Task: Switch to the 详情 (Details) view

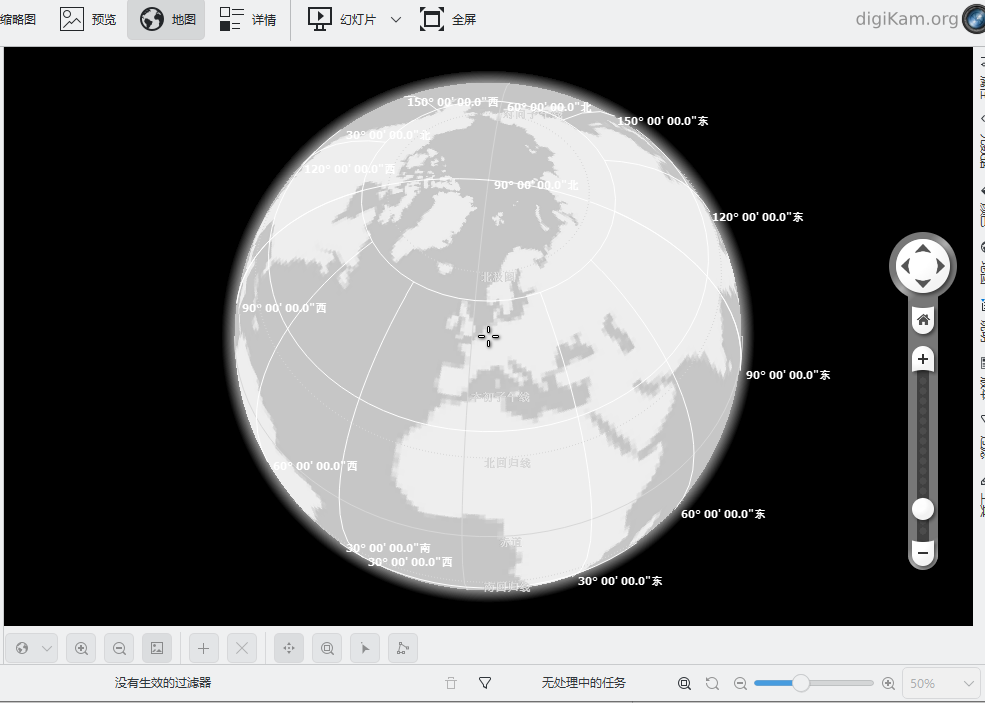Action: coord(248,19)
